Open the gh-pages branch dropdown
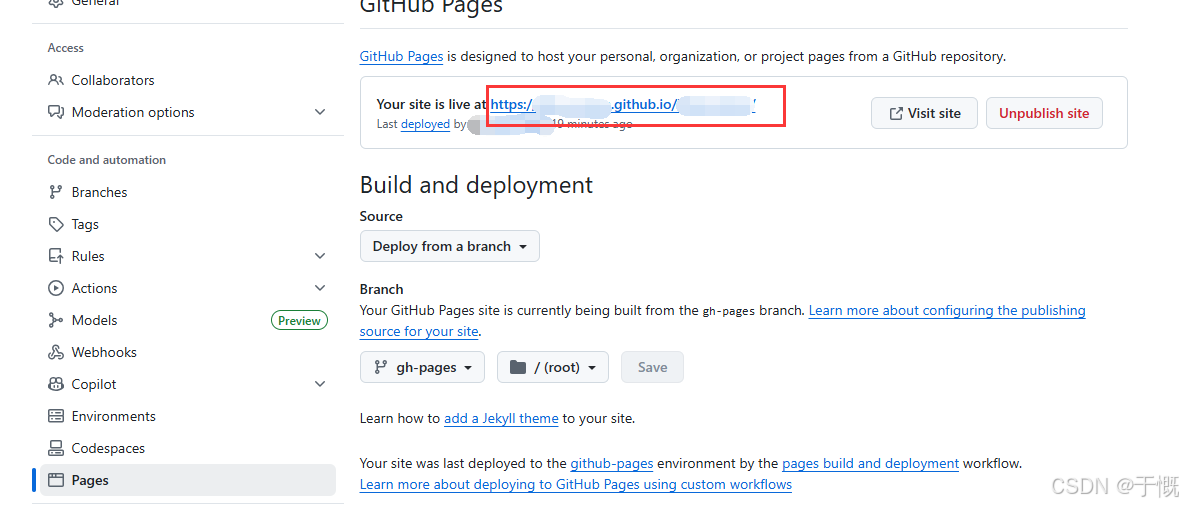 pyautogui.click(x=422, y=367)
